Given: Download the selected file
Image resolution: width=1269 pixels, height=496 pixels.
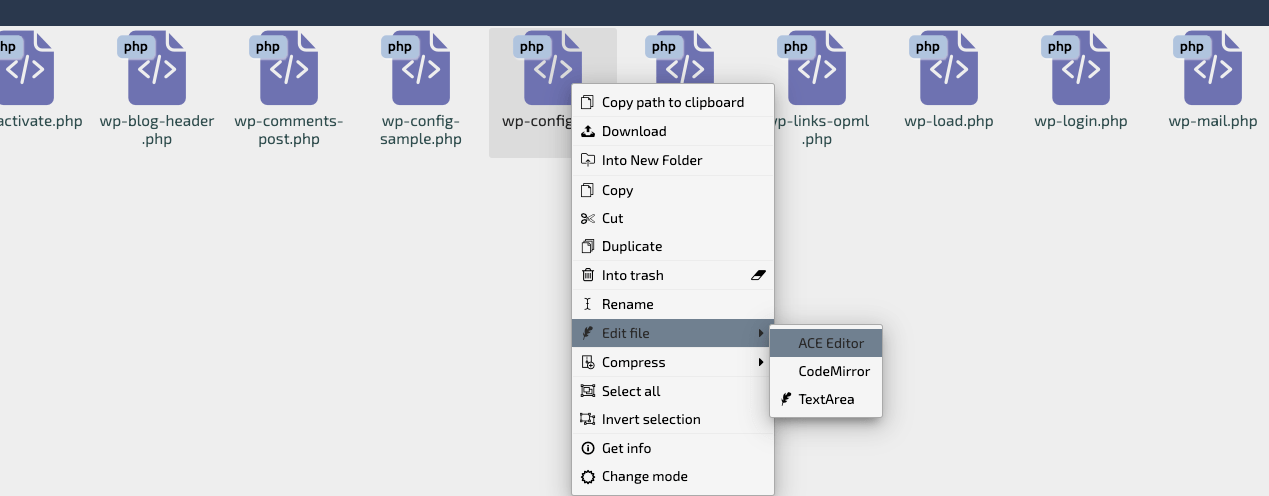Looking at the screenshot, I should [x=633, y=131].
